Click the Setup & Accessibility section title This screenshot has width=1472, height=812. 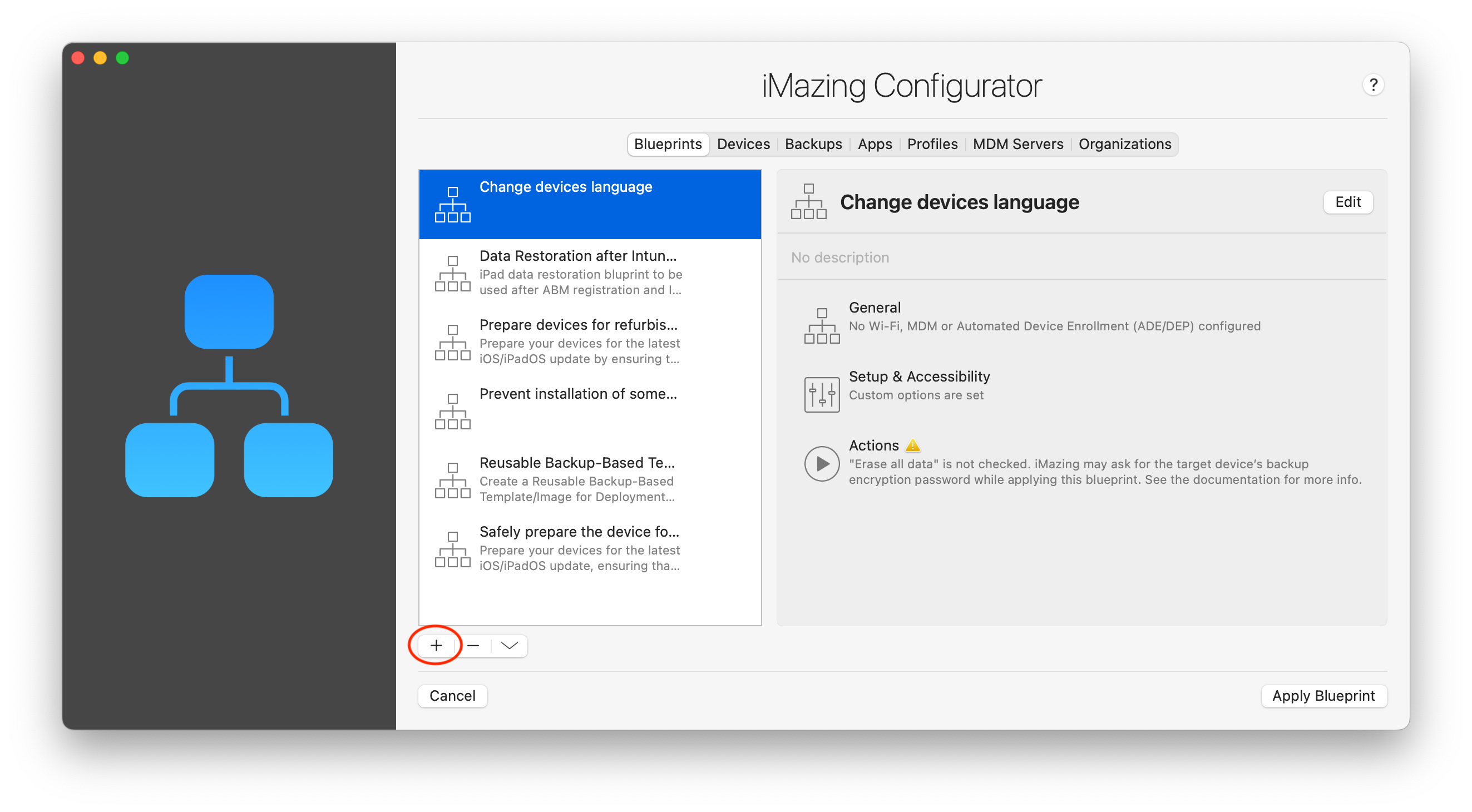[919, 377]
